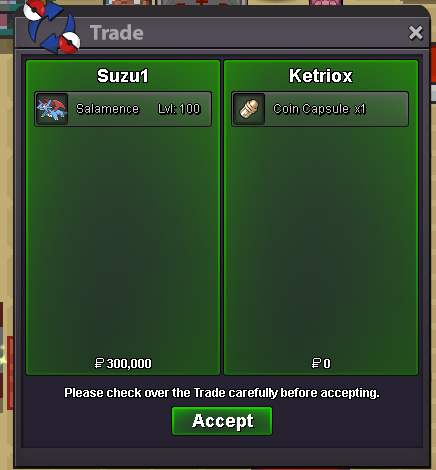Click Ketriox's 0 money offer
Screen dimensions: 436x470
[x=321, y=363]
